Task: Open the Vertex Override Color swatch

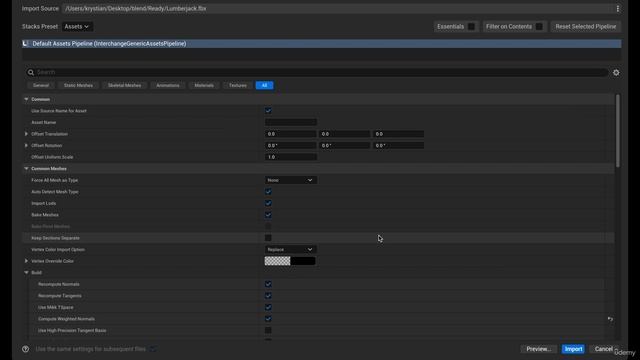Action: coord(290,261)
